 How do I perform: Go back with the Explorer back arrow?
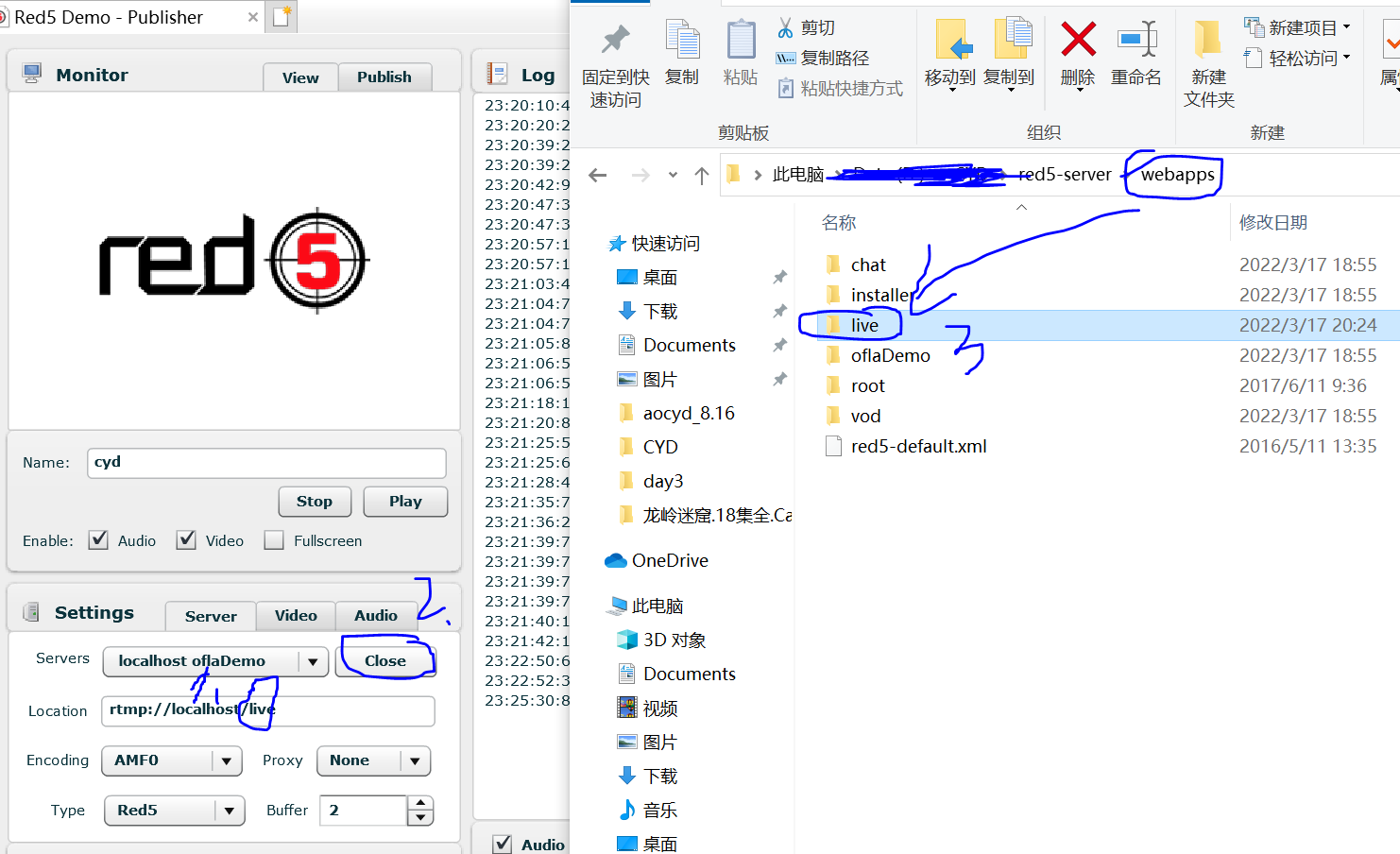(597, 175)
